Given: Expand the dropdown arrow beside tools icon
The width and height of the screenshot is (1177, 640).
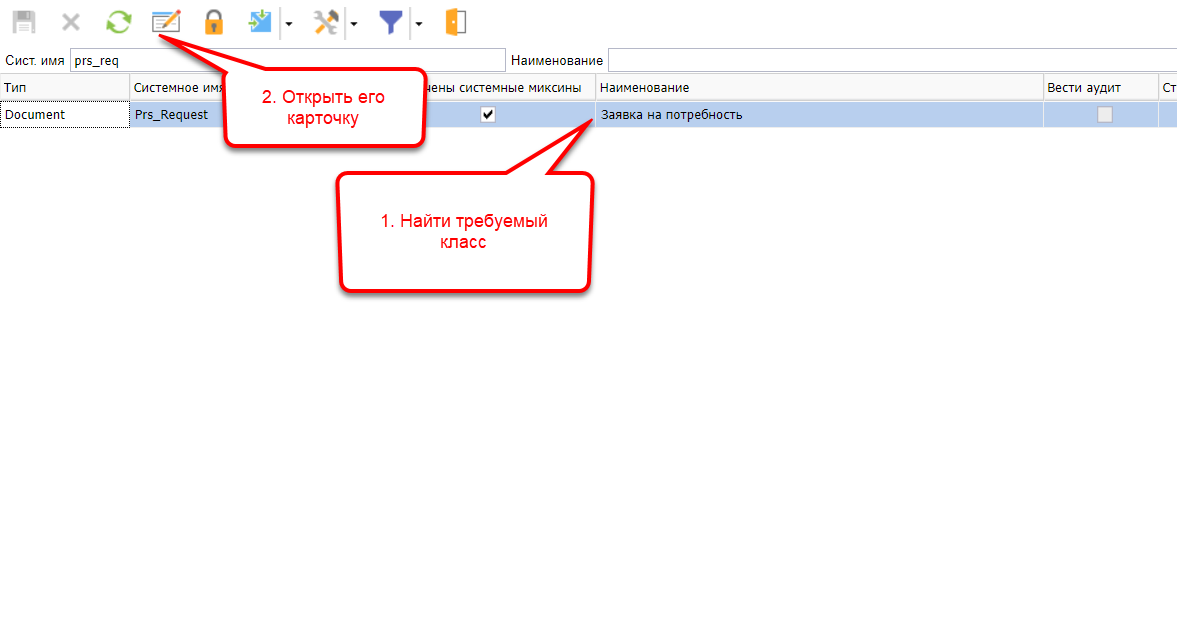Looking at the screenshot, I should click(353, 23).
